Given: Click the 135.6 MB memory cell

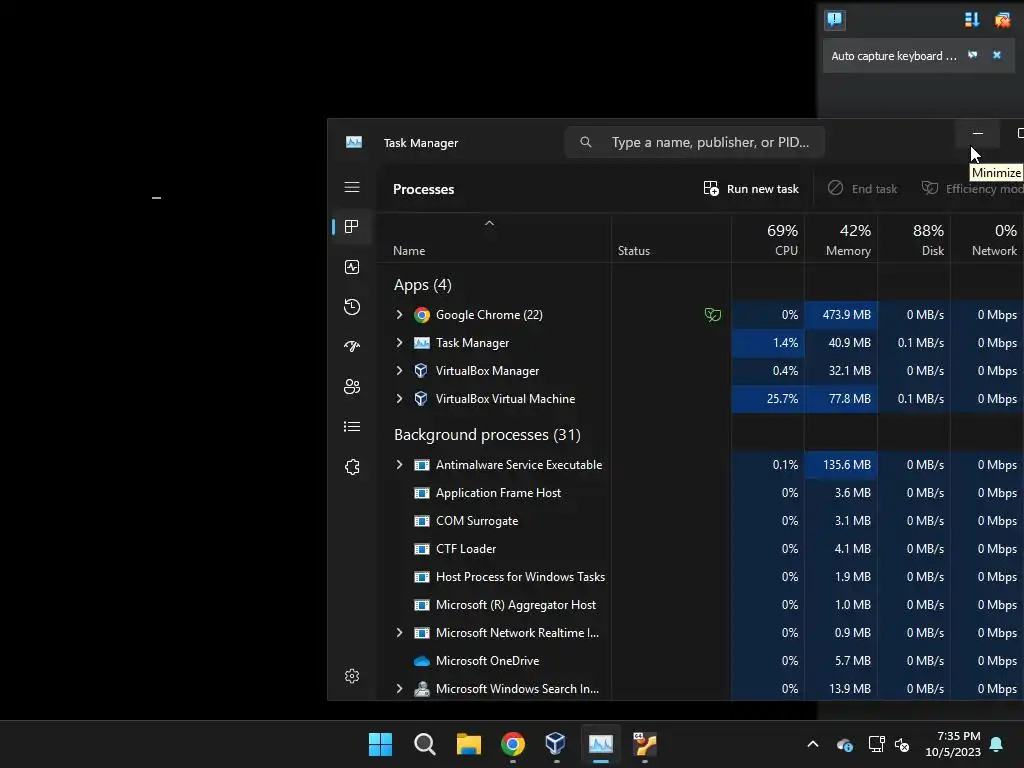Looking at the screenshot, I should pyautogui.click(x=840, y=465).
